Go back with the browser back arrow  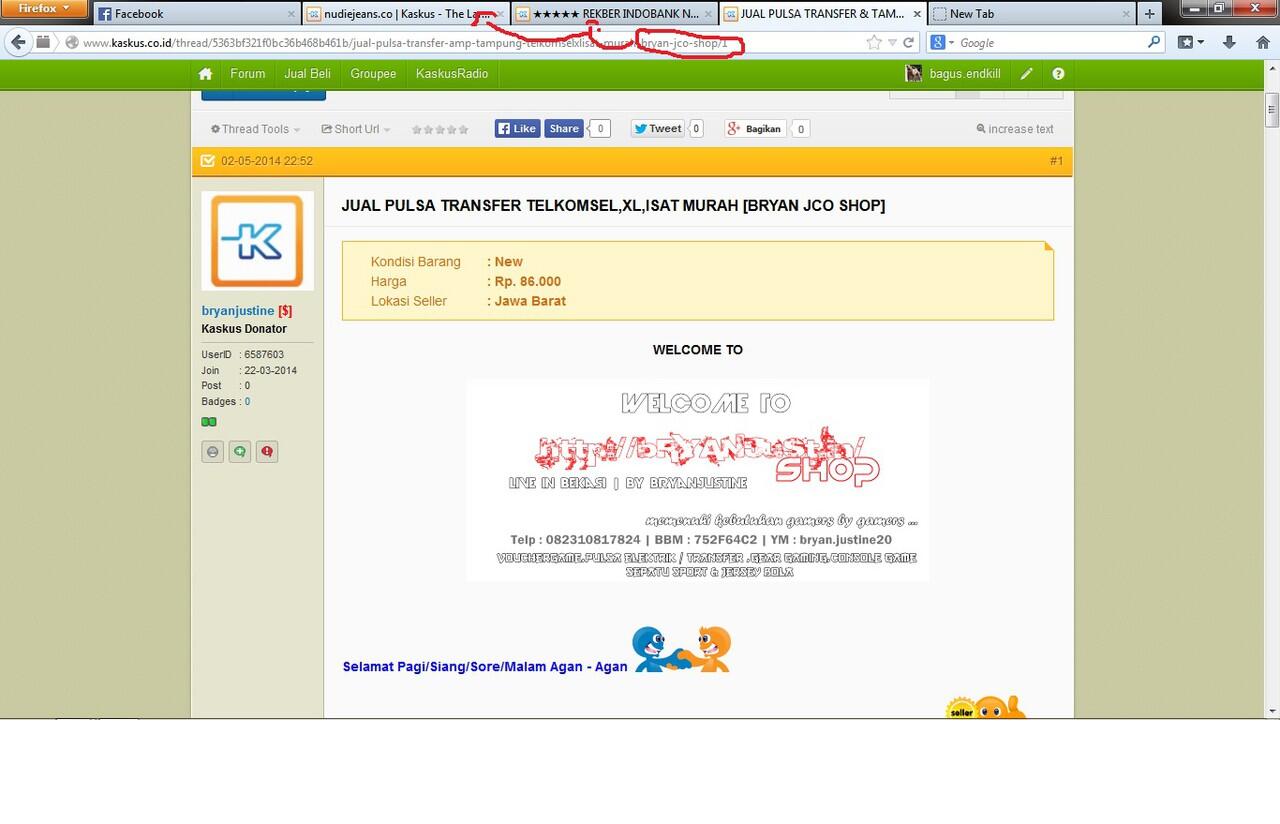click(x=18, y=43)
